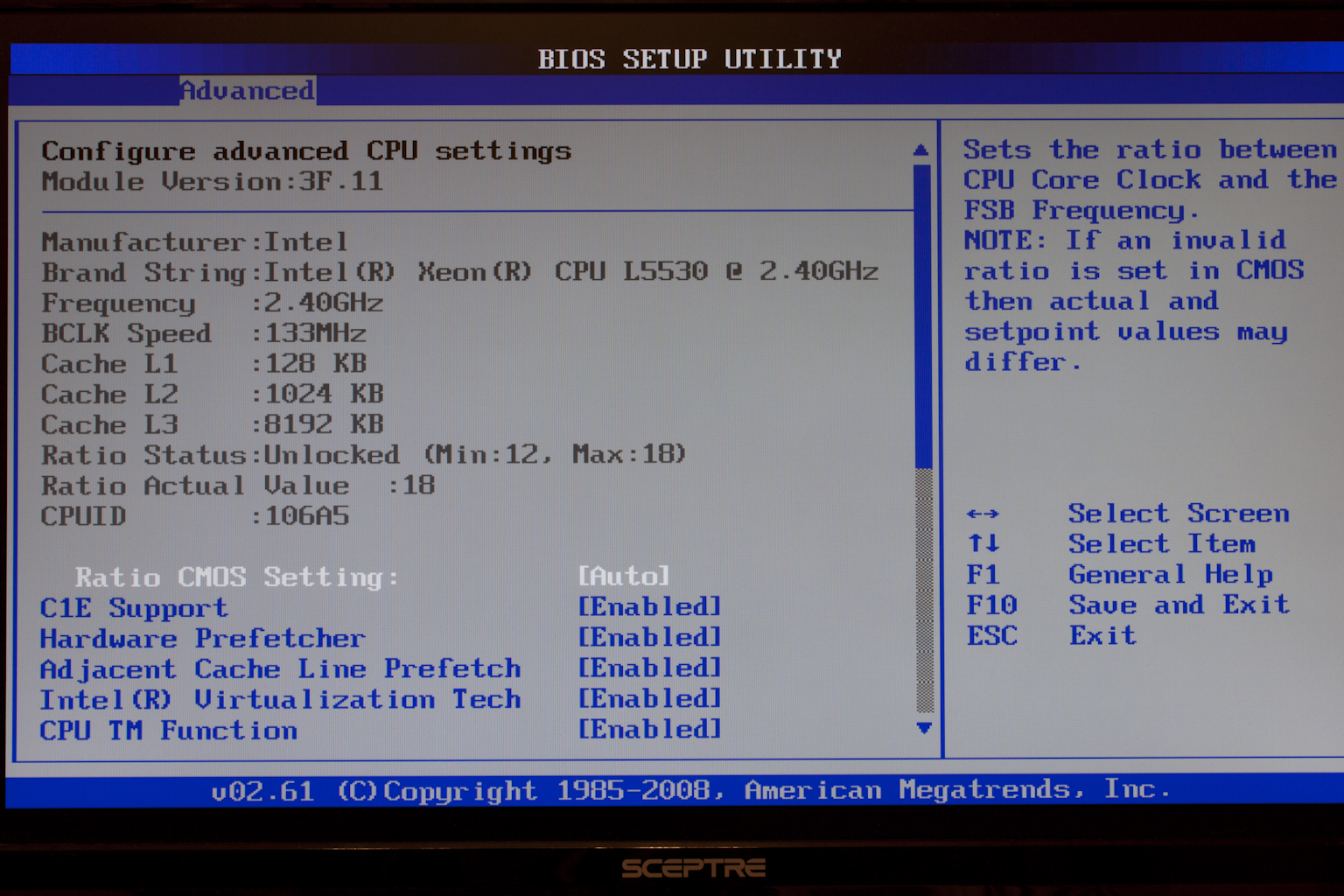Select the Advanced tab
Image resolution: width=1344 pixels, height=896 pixels.
coord(248,90)
